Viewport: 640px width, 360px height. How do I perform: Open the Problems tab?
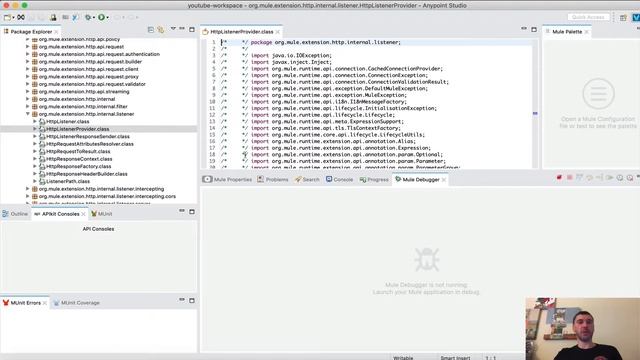pyautogui.click(x=273, y=180)
